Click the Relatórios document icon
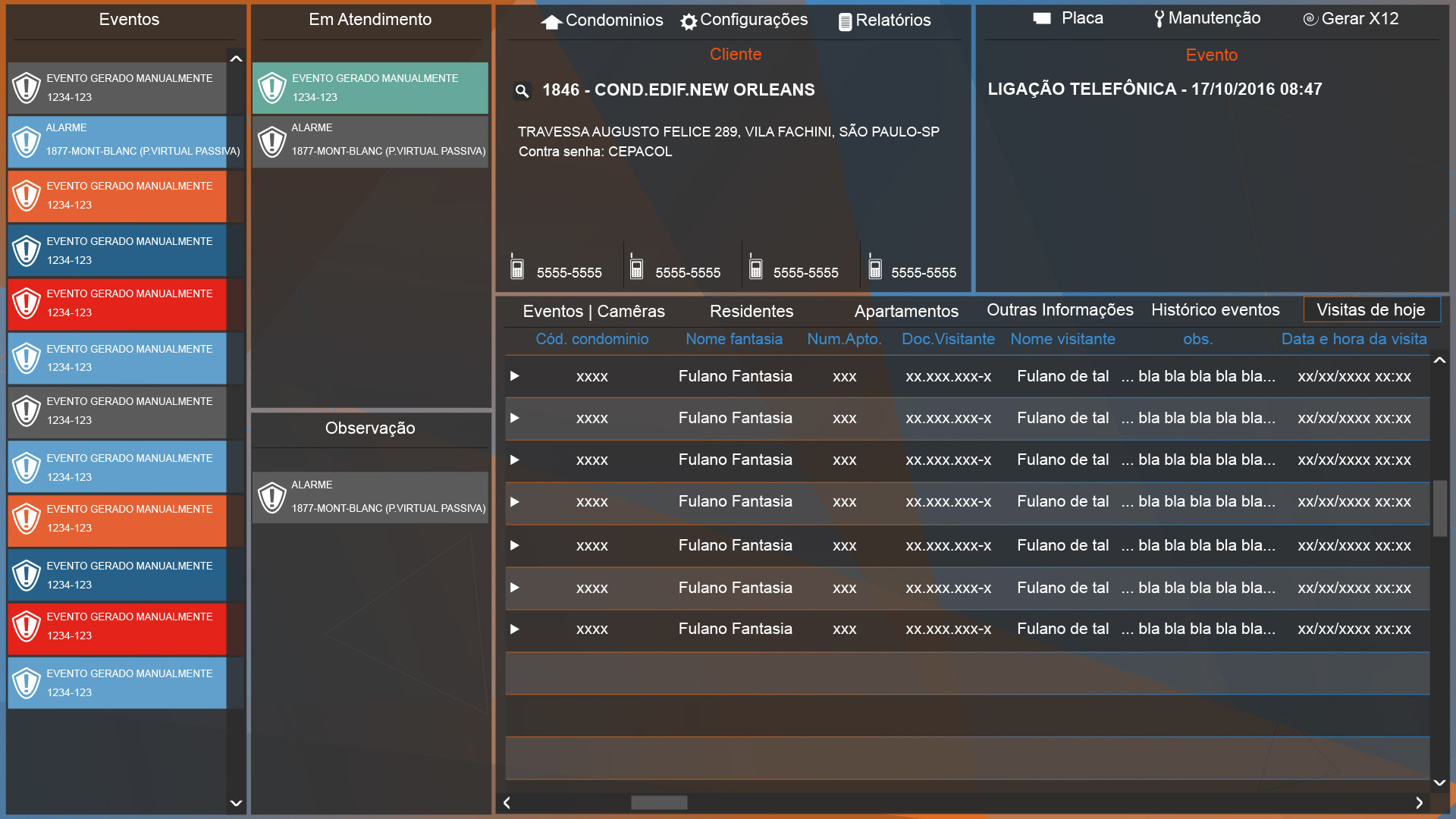 point(845,22)
